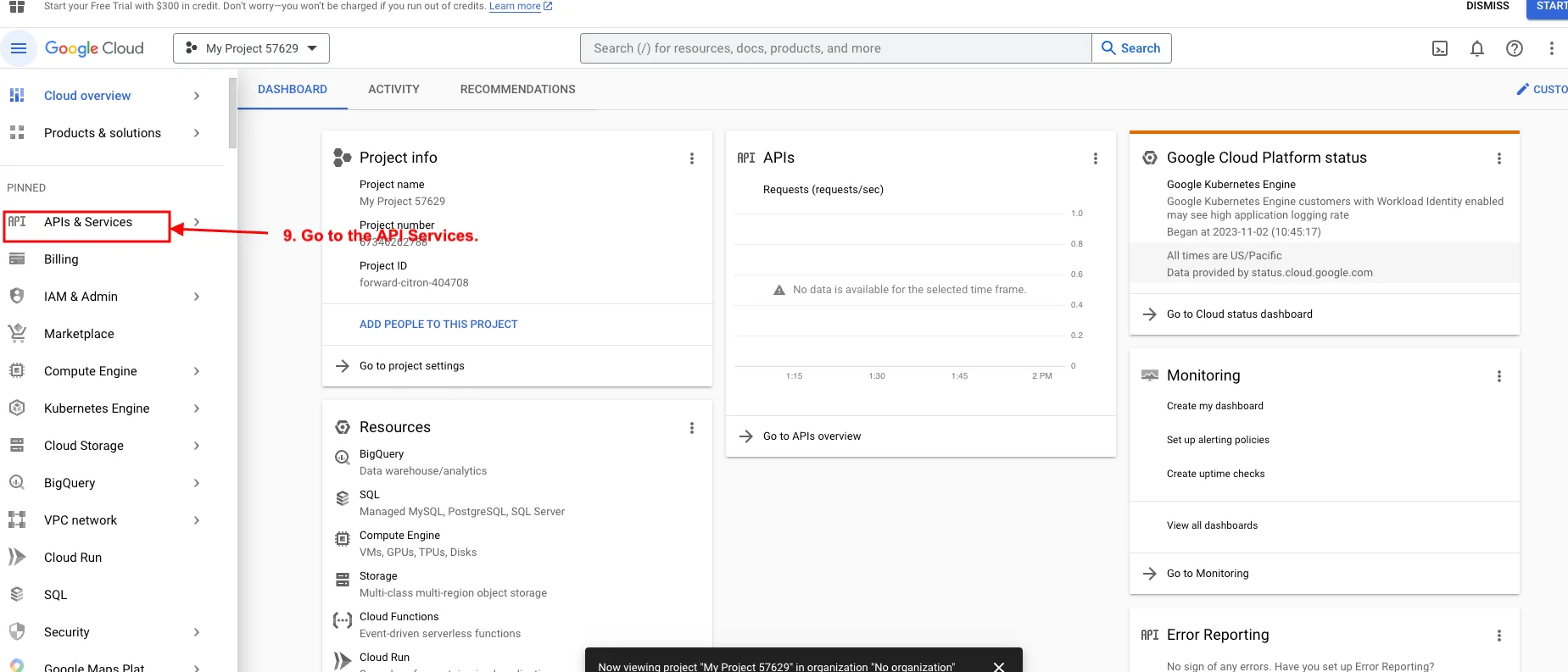Screen dimensions: 1568x672
Task: Click the Compute Engine chip icon
Action: point(17,370)
